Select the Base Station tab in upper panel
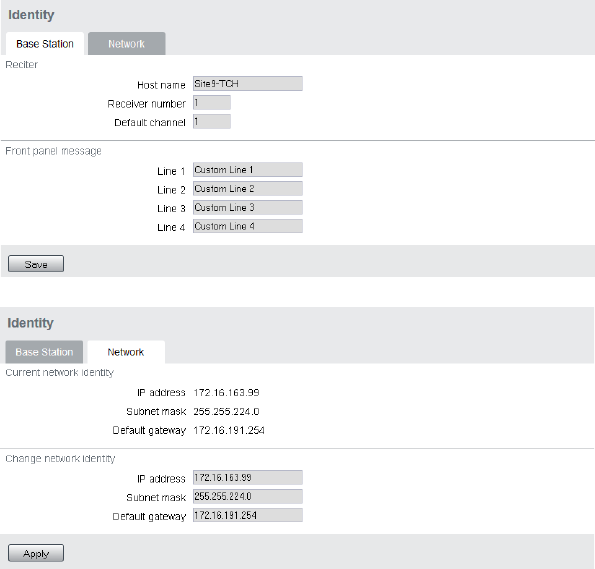 45,44
